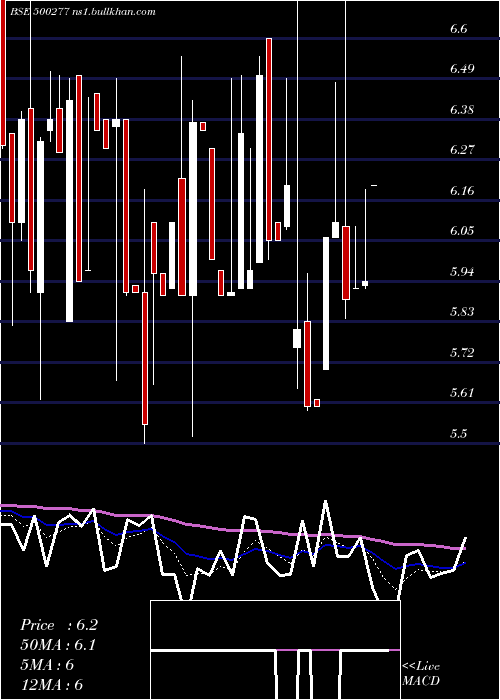Click the Price : 6.2 readout
This screenshot has width=500, height=700.
click(x=58, y=625)
